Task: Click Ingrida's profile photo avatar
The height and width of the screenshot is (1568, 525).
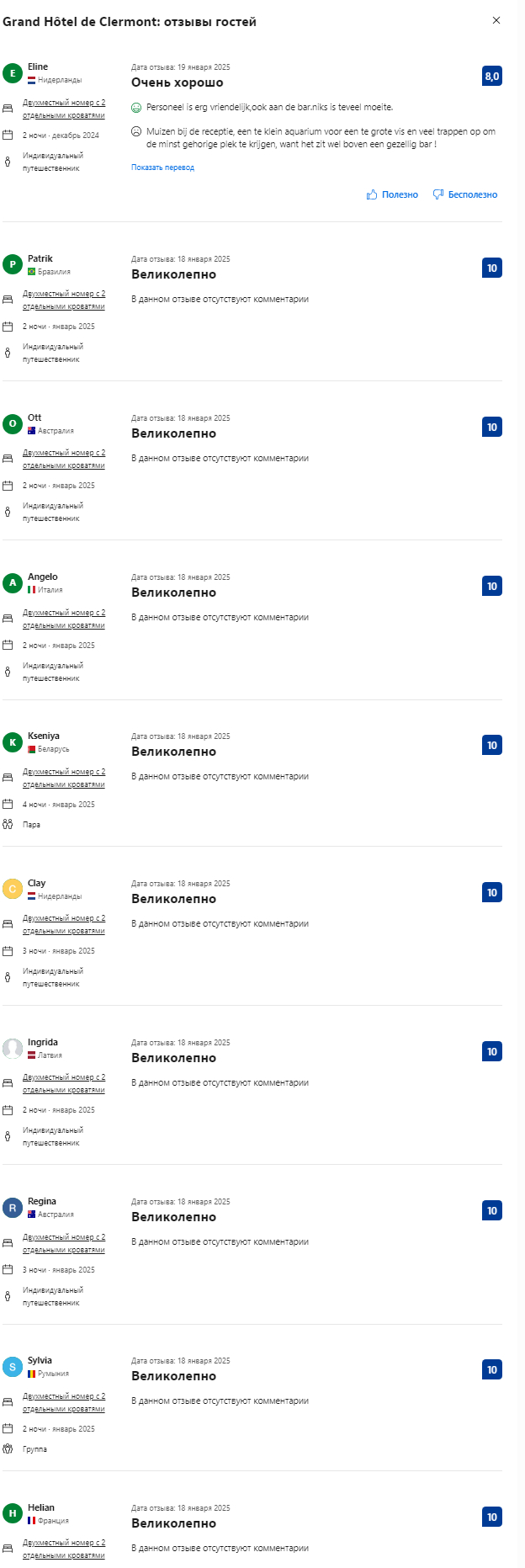Action: (x=13, y=1048)
